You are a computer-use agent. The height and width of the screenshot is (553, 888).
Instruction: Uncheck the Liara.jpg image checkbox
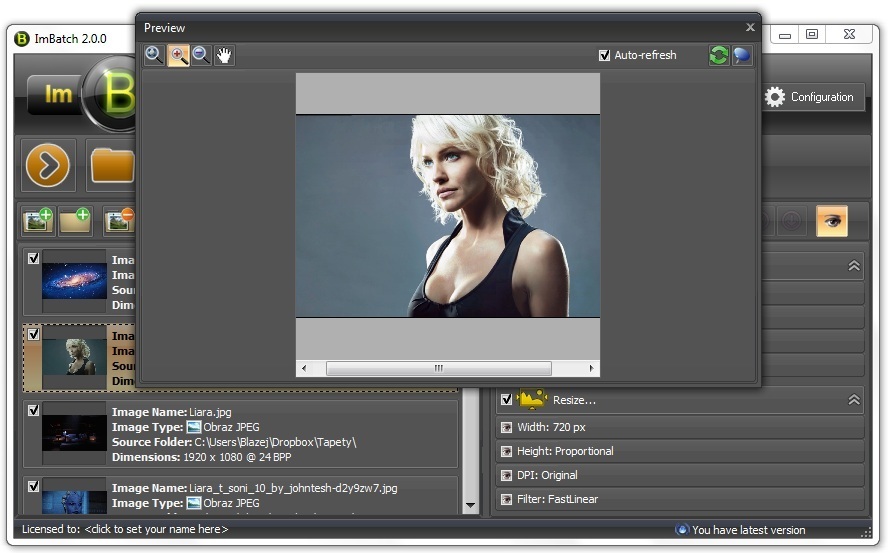click(x=33, y=410)
